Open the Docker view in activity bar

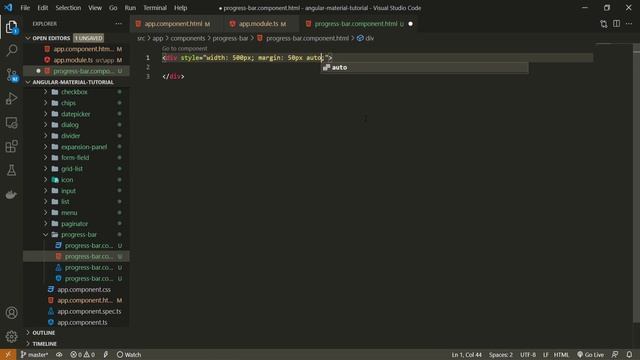coord(11,194)
